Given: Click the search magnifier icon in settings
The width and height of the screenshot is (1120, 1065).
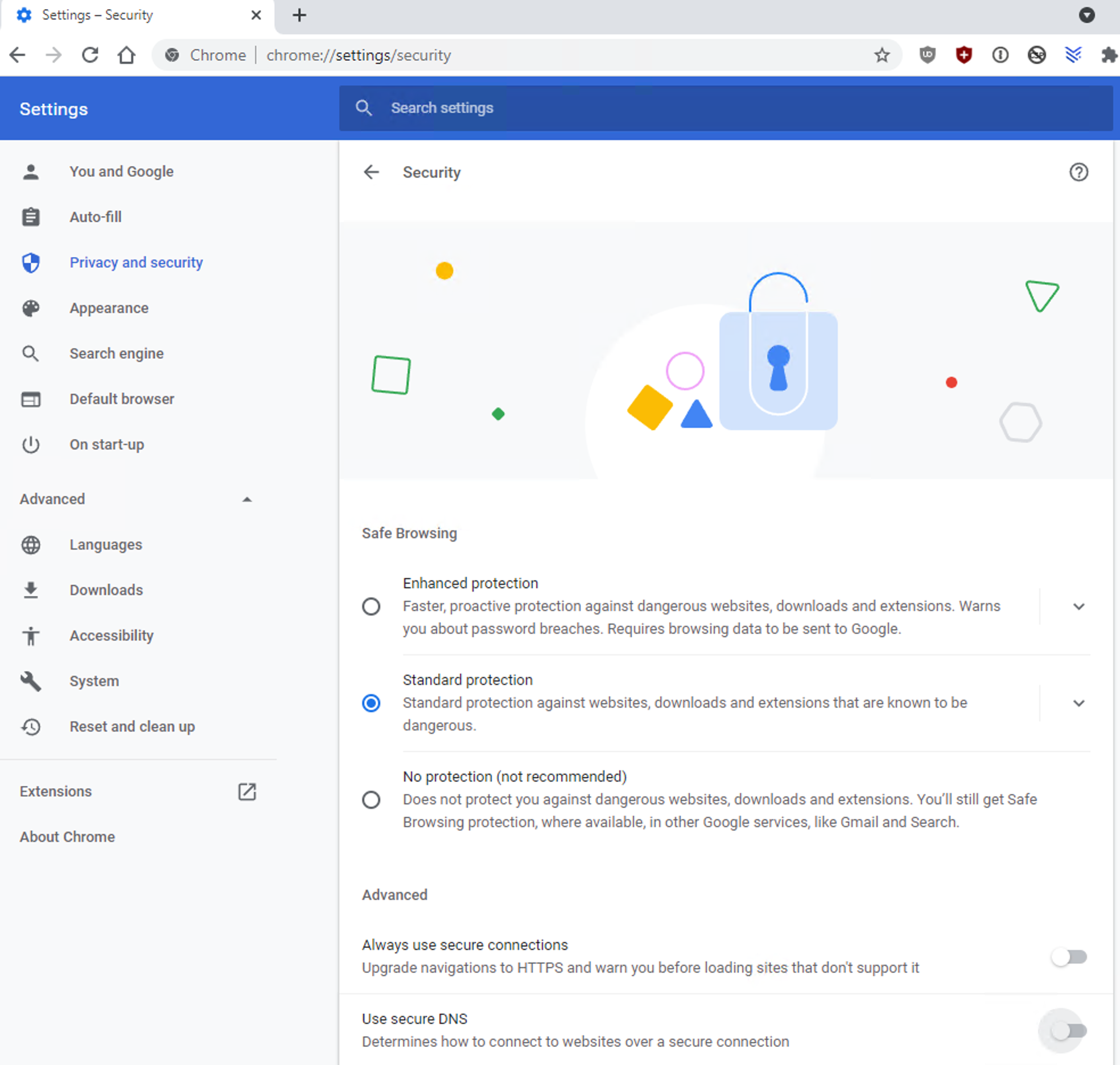Looking at the screenshot, I should pos(364,108).
